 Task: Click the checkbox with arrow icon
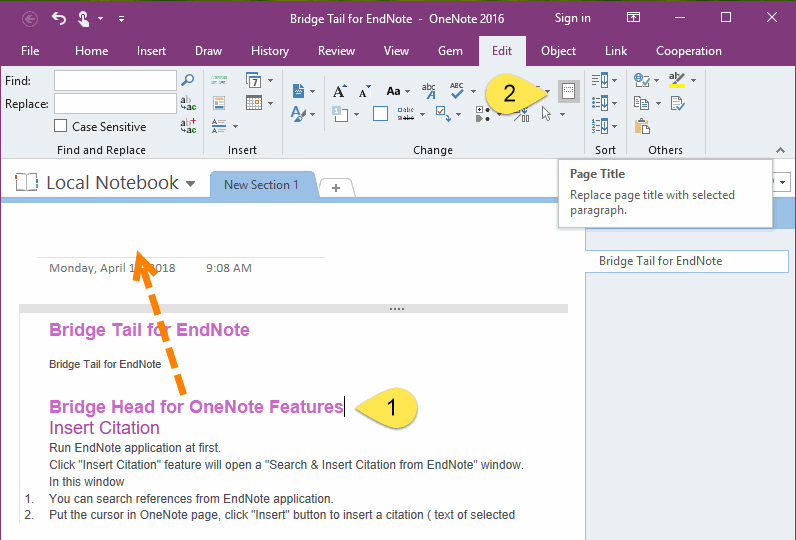click(x=443, y=114)
